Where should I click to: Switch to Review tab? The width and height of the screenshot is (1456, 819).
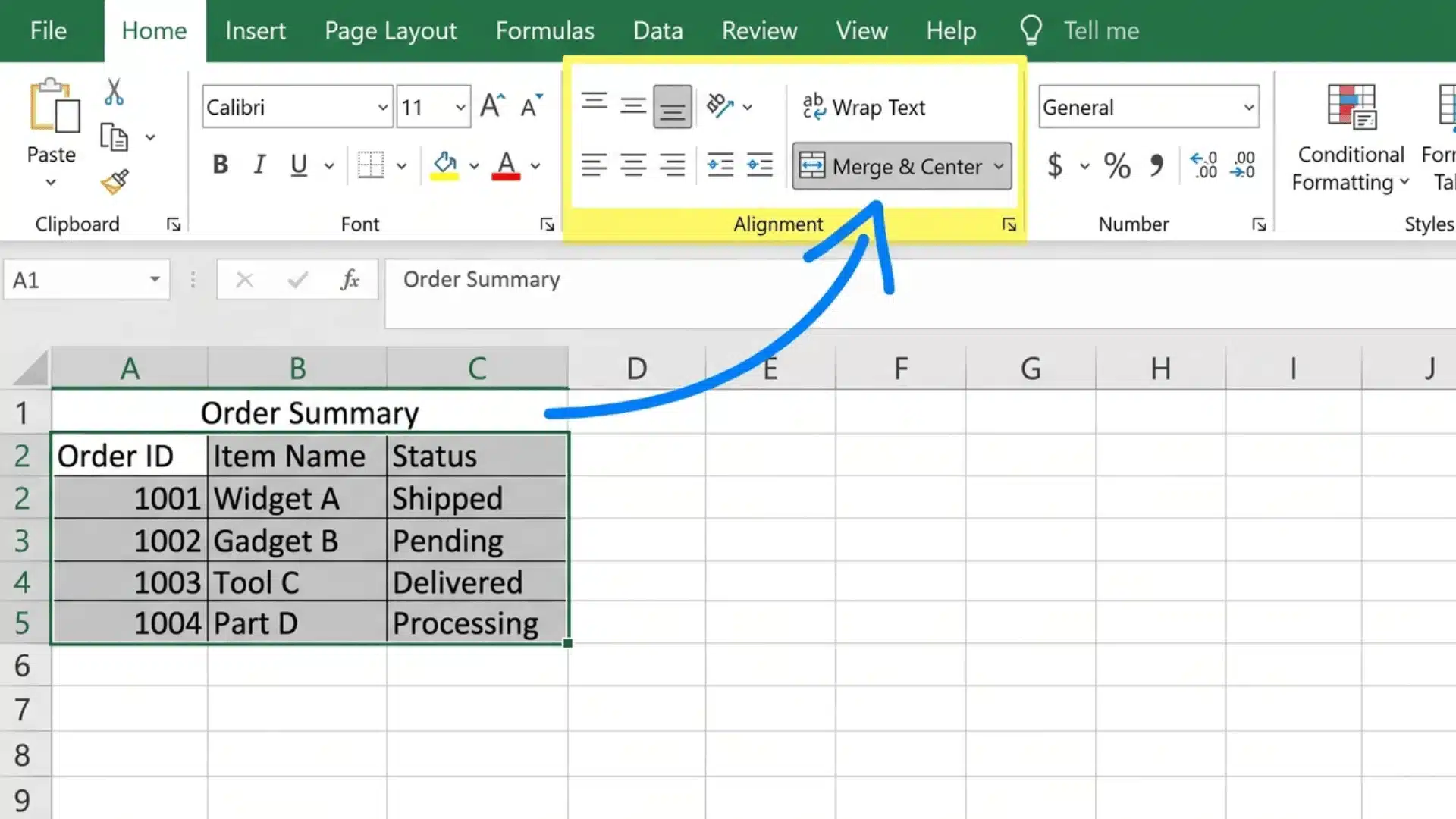759,31
